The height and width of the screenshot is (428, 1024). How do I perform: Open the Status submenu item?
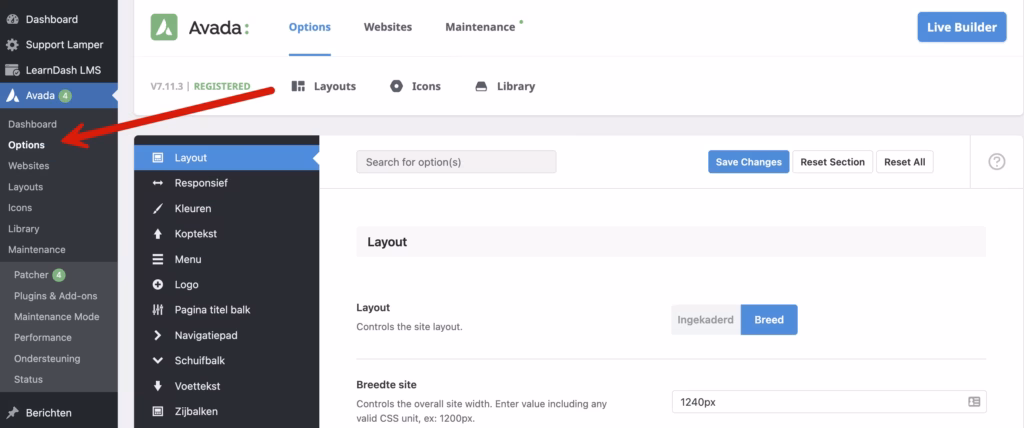pos(28,380)
